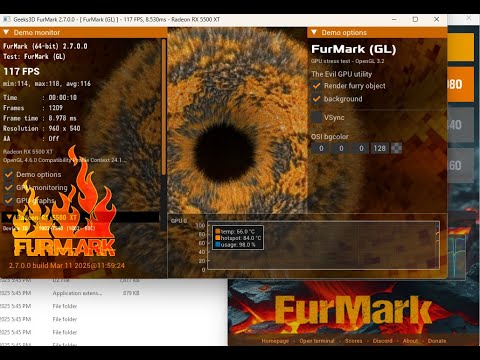This screenshot has width=480, height=360.
Task: Click the hotspot legend orange marker
Action: [218, 238]
